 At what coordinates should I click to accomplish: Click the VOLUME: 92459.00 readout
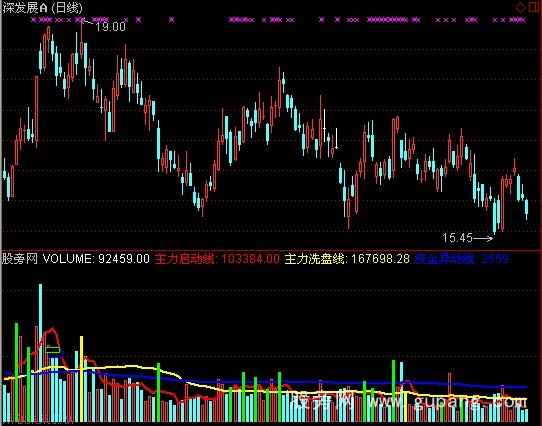pyautogui.click(x=96, y=258)
